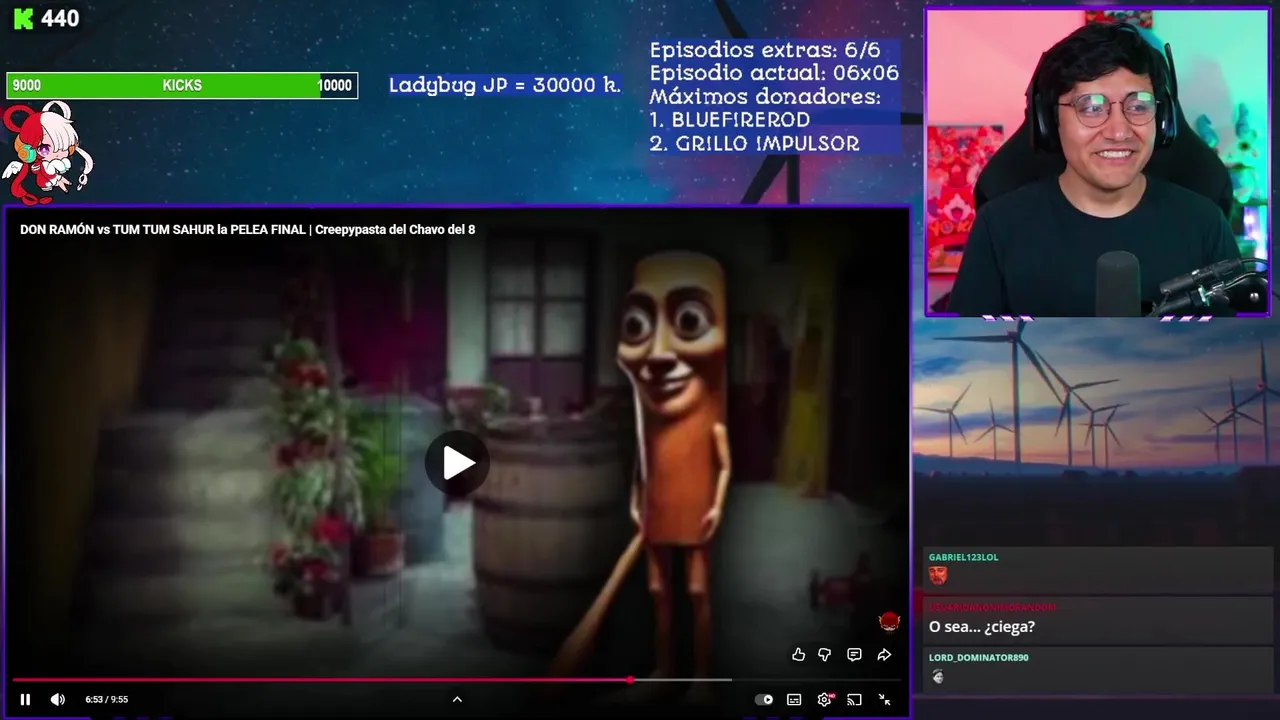The height and width of the screenshot is (720, 1280).
Task: Click the 'Episodios extras: 6/6' text
Action: (x=765, y=50)
